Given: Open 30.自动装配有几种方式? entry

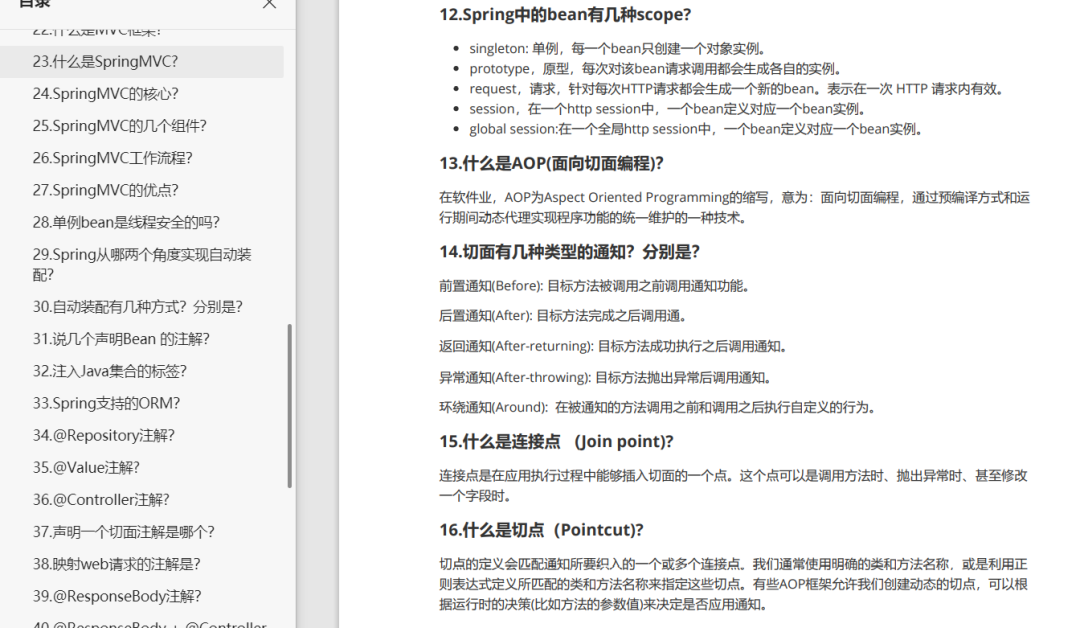Looking at the screenshot, I should click(x=137, y=306).
